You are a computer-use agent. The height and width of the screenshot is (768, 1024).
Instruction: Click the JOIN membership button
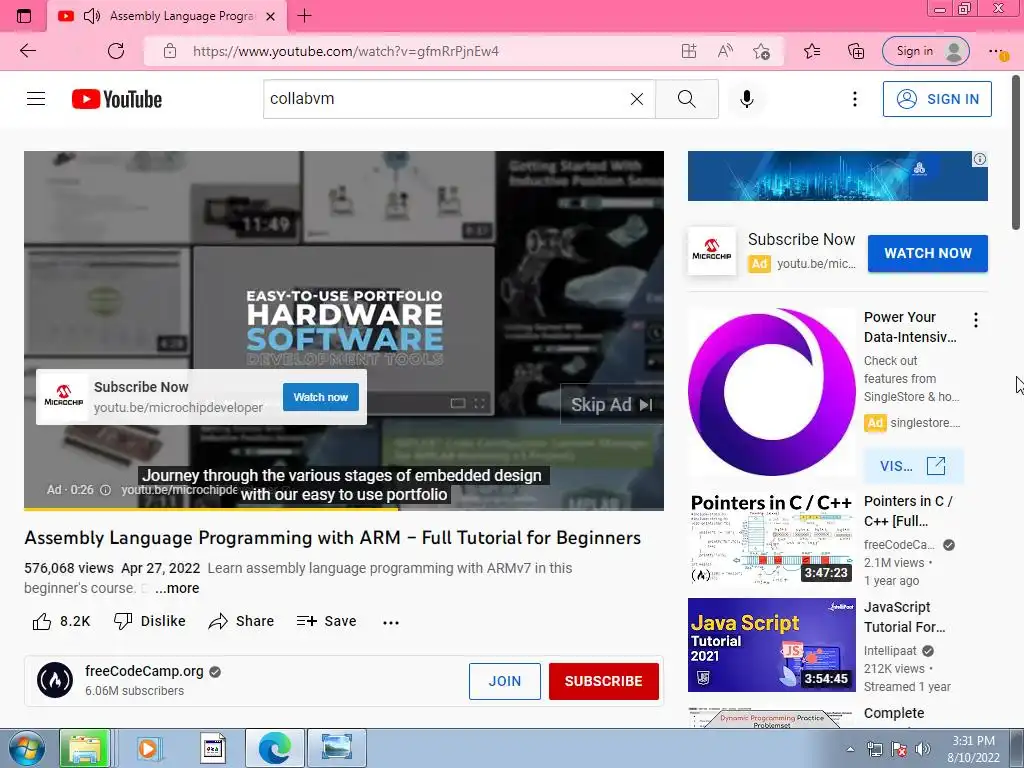(x=505, y=681)
